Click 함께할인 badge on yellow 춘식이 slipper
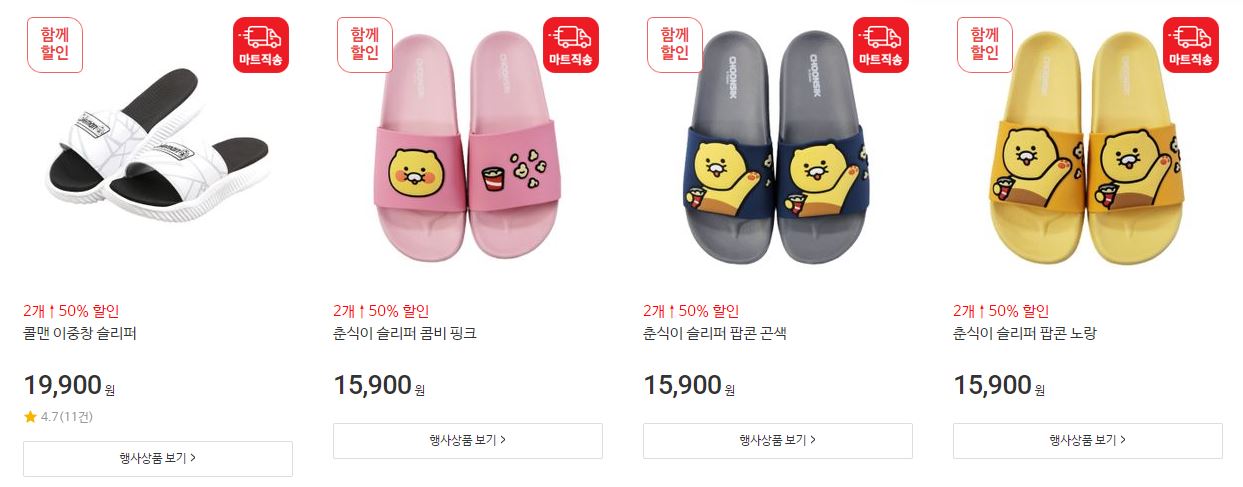The width and height of the screenshot is (1243, 487). pos(985,45)
